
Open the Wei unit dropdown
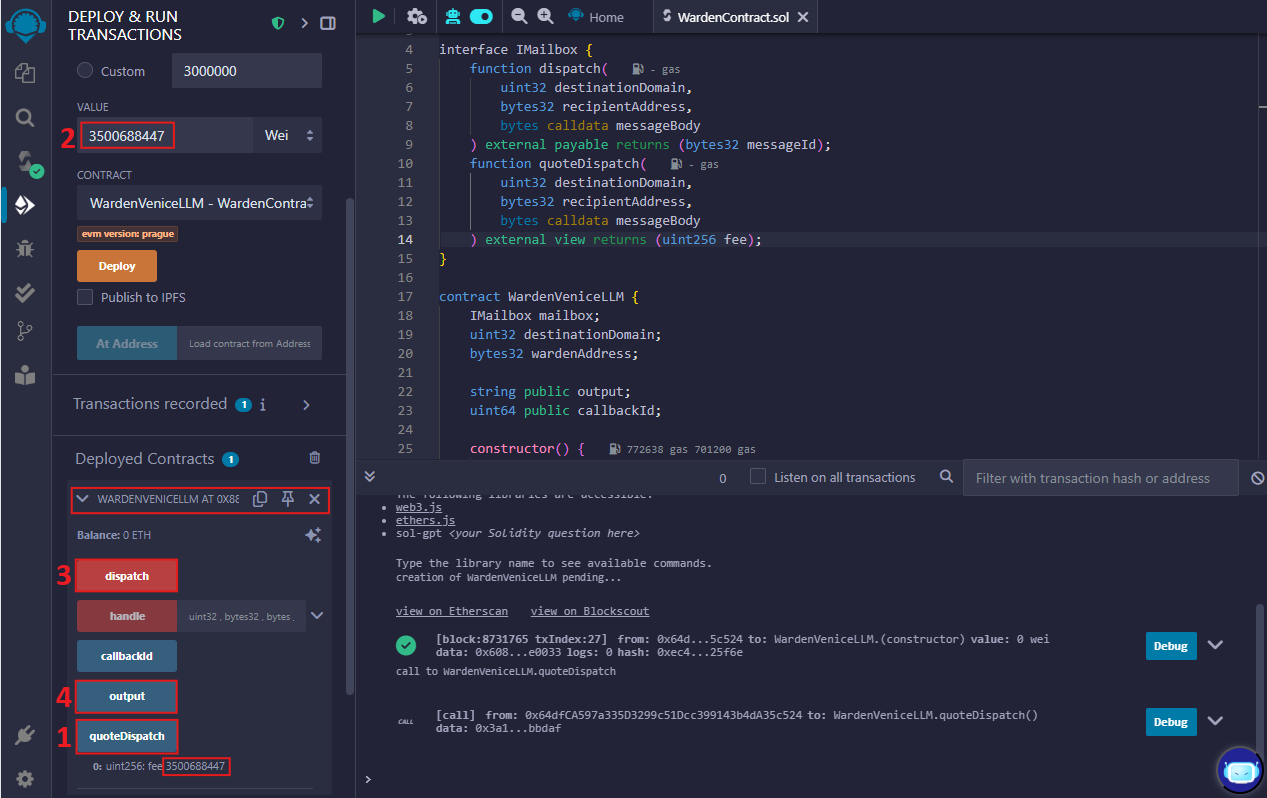(x=288, y=135)
